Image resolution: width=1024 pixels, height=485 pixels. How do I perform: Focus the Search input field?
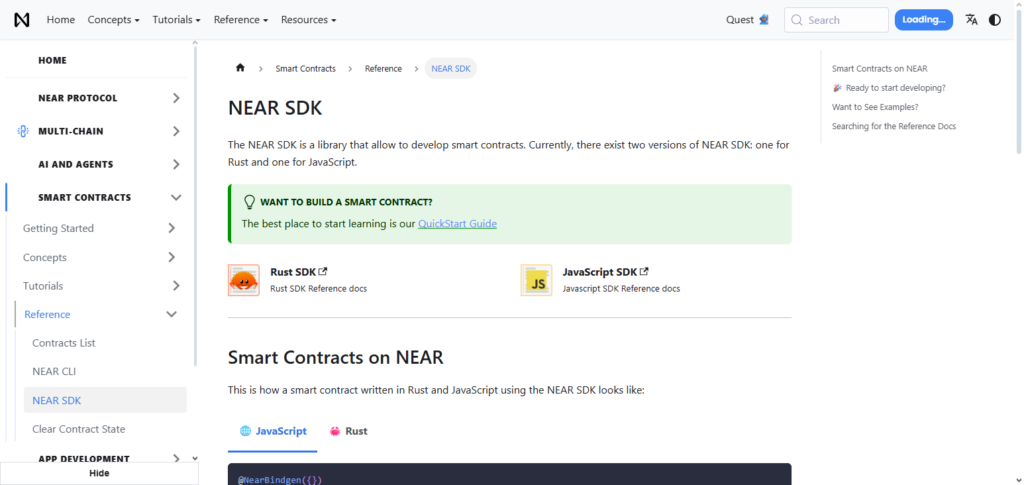(837, 20)
